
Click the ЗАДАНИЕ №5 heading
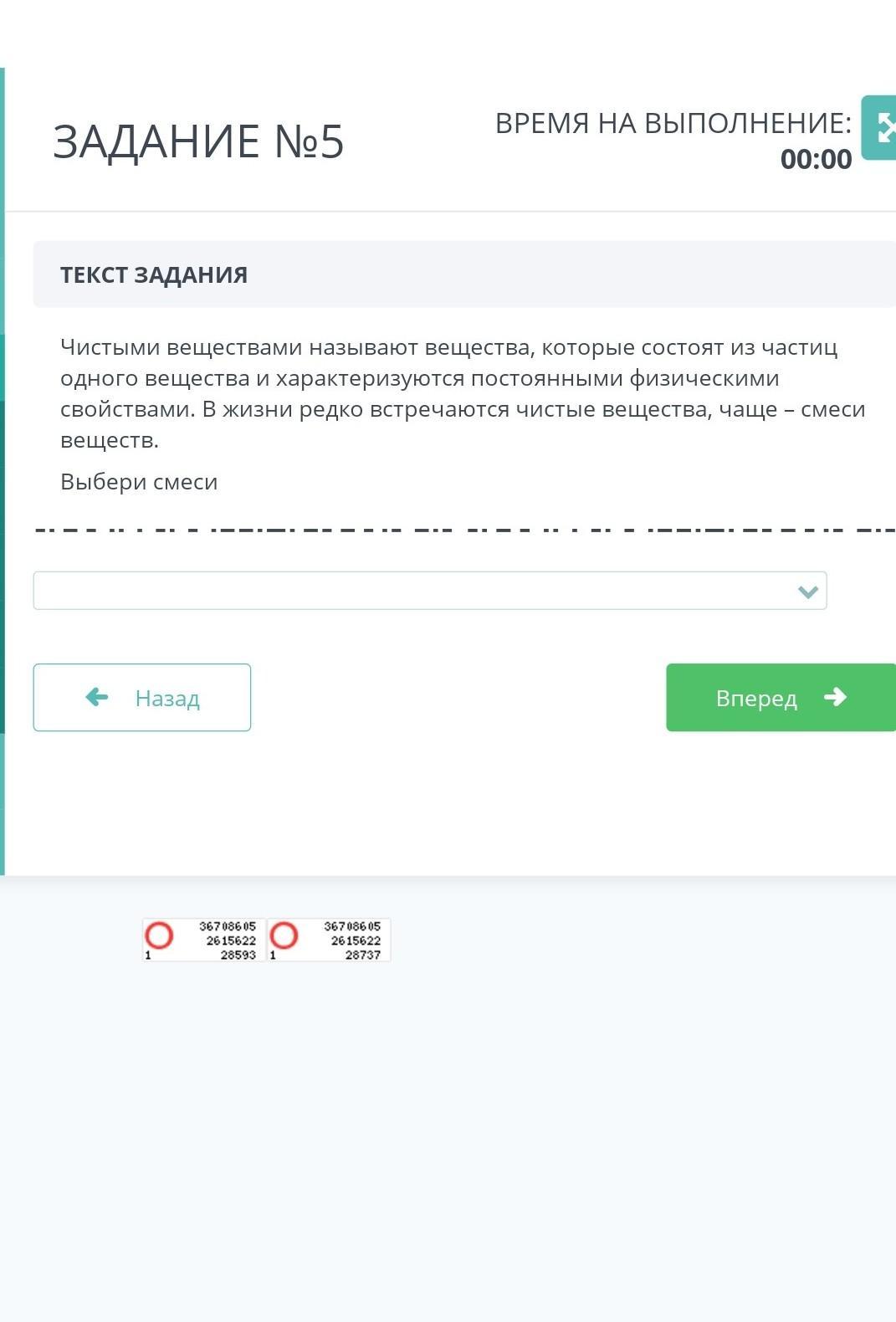pos(198,141)
